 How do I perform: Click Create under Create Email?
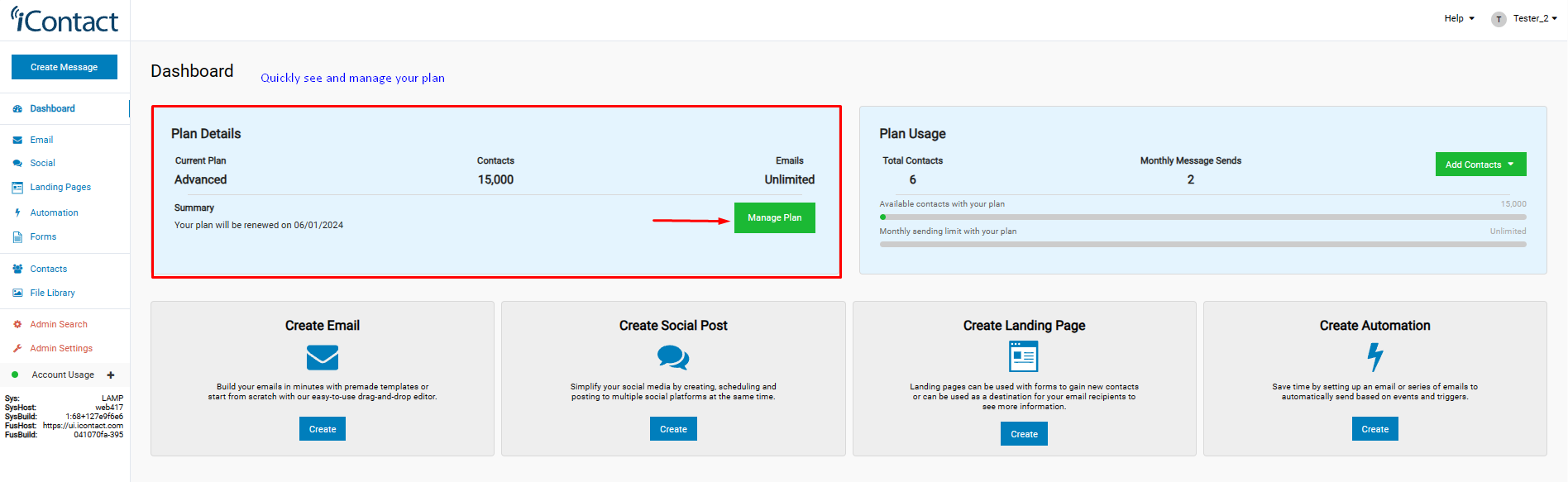point(323,429)
